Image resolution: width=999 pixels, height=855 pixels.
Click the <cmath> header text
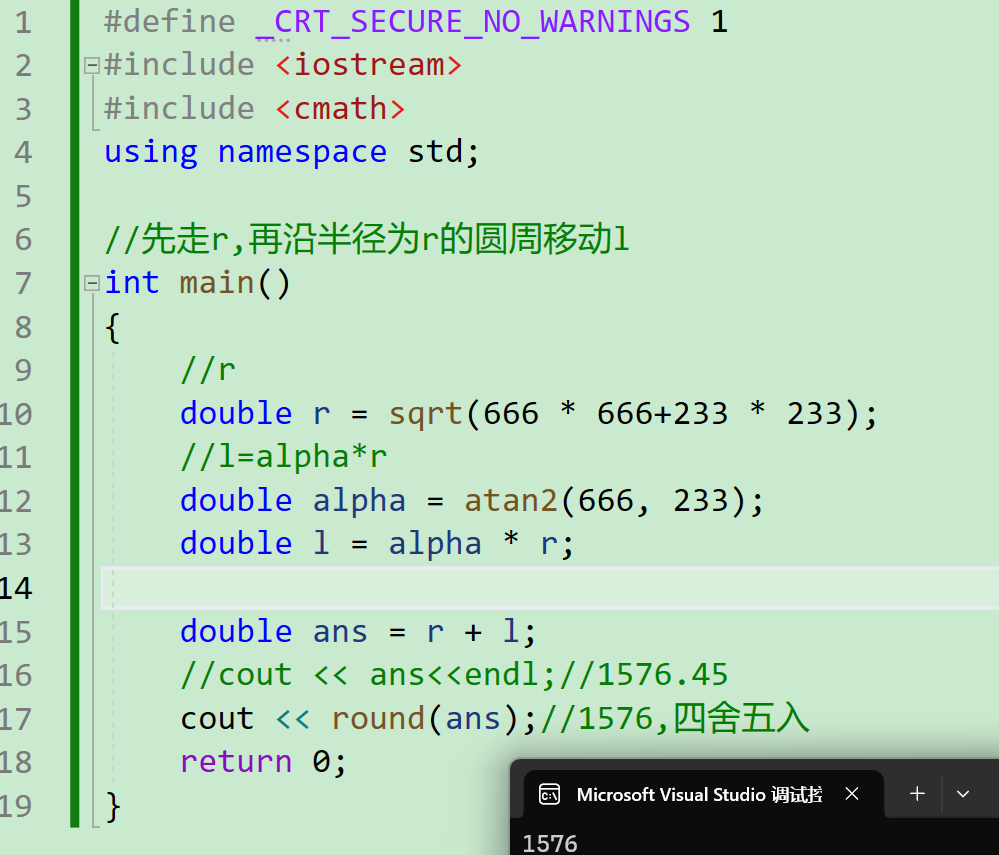coord(340,109)
